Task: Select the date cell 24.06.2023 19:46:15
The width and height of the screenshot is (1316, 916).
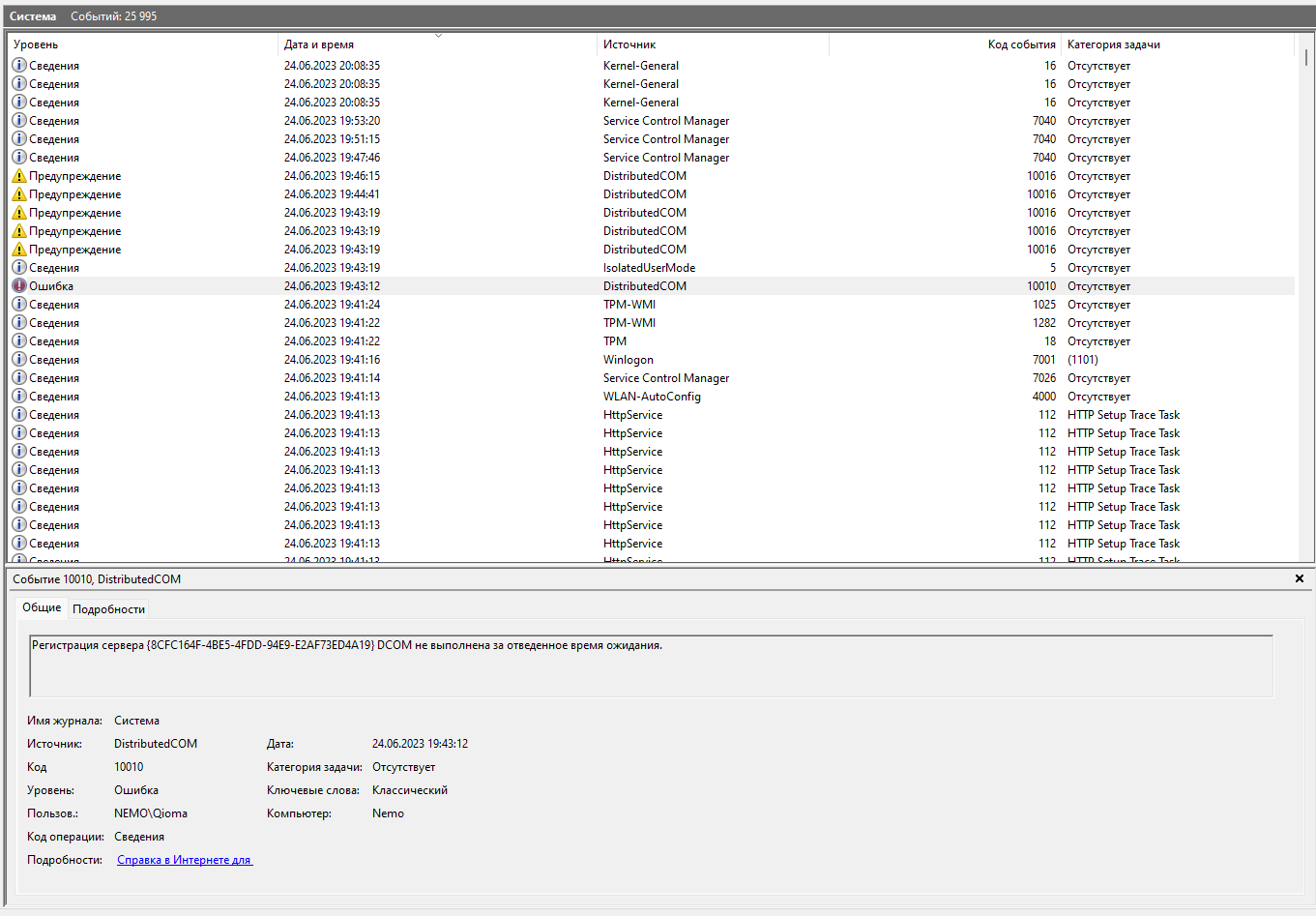Action: (x=332, y=176)
